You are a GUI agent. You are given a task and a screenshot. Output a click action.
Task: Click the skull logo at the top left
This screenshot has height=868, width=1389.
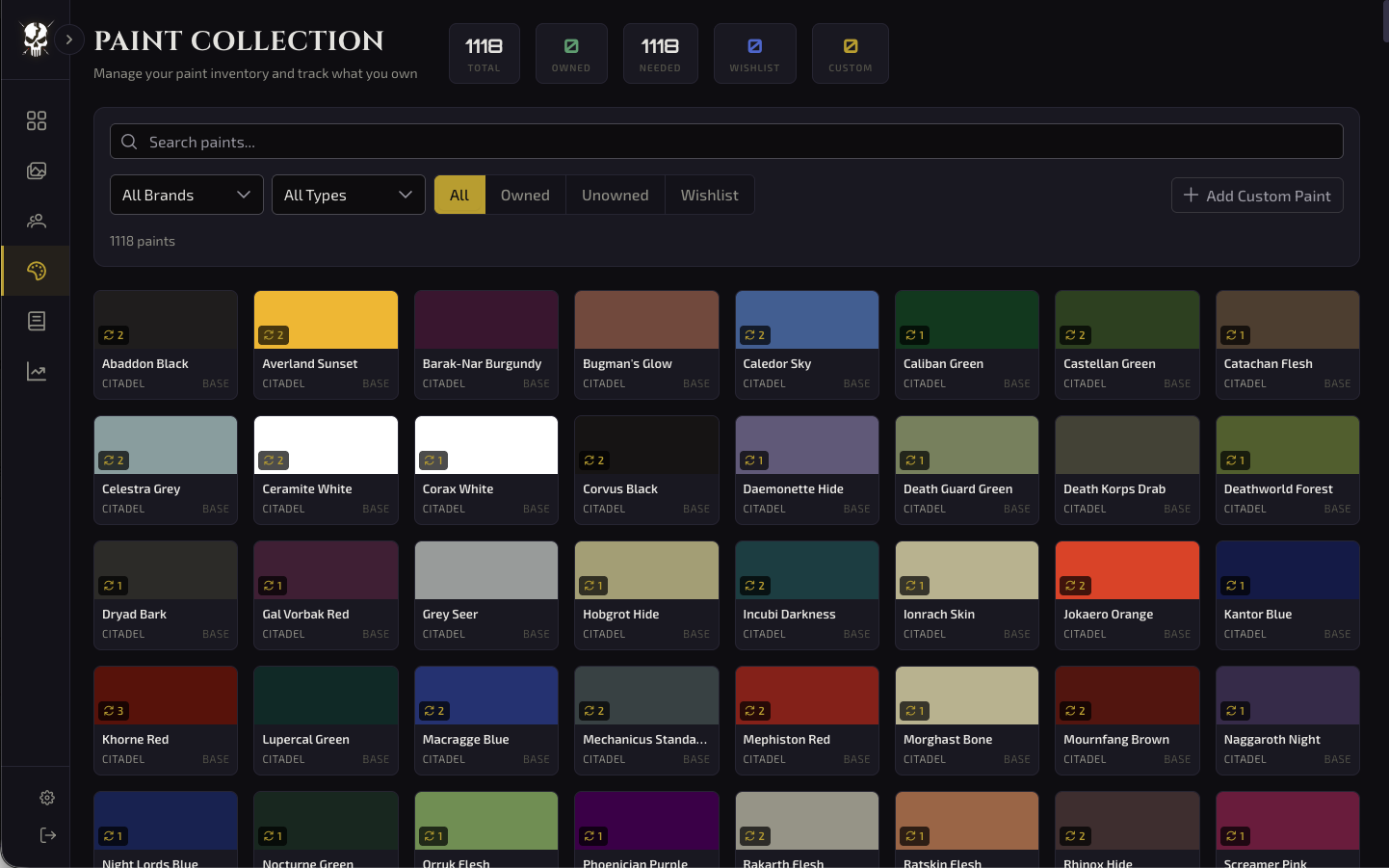click(36, 39)
